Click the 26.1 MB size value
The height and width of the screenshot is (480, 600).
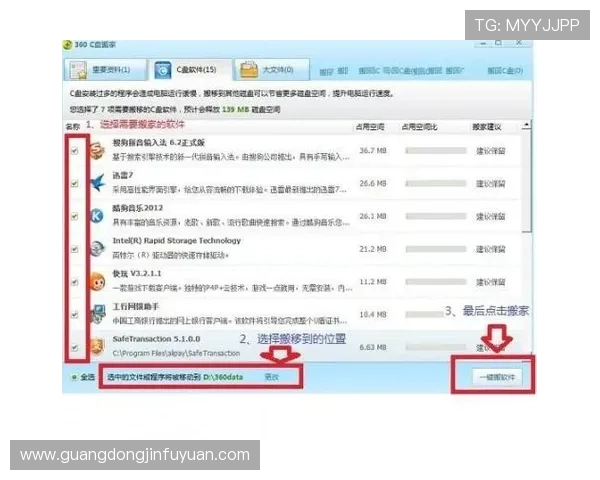click(x=373, y=216)
